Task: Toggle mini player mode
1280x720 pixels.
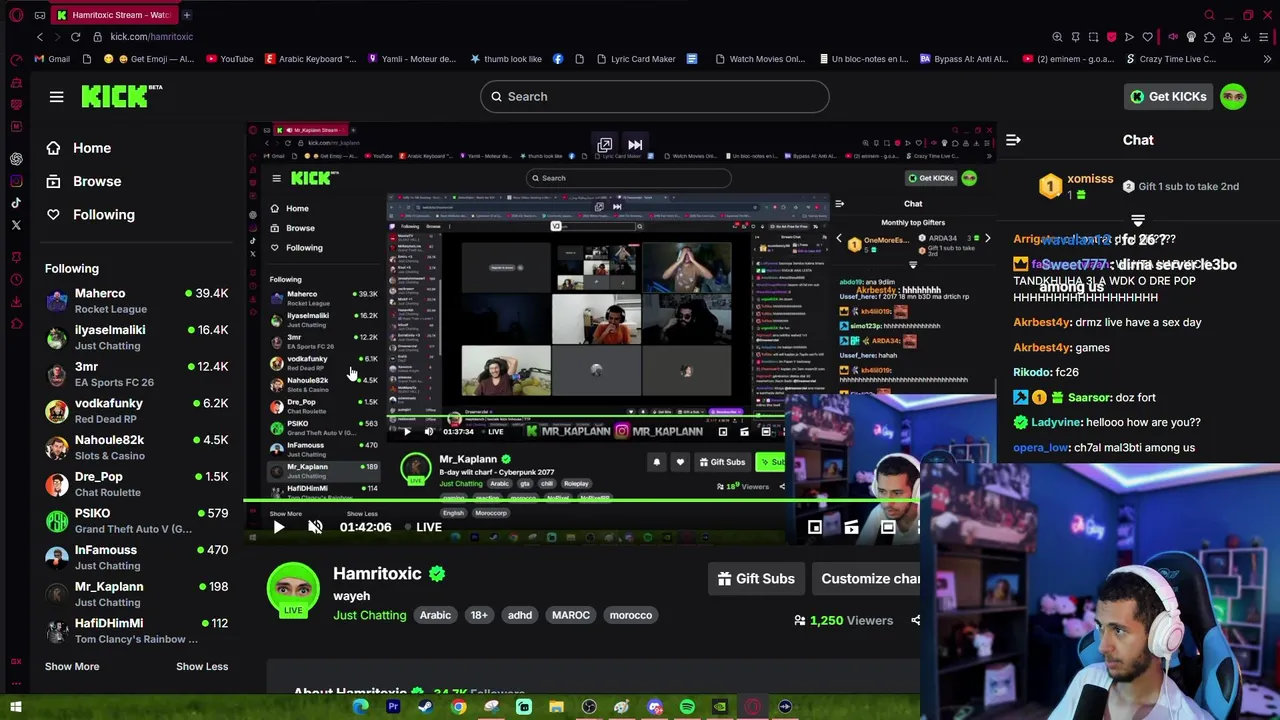Action: (x=815, y=527)
